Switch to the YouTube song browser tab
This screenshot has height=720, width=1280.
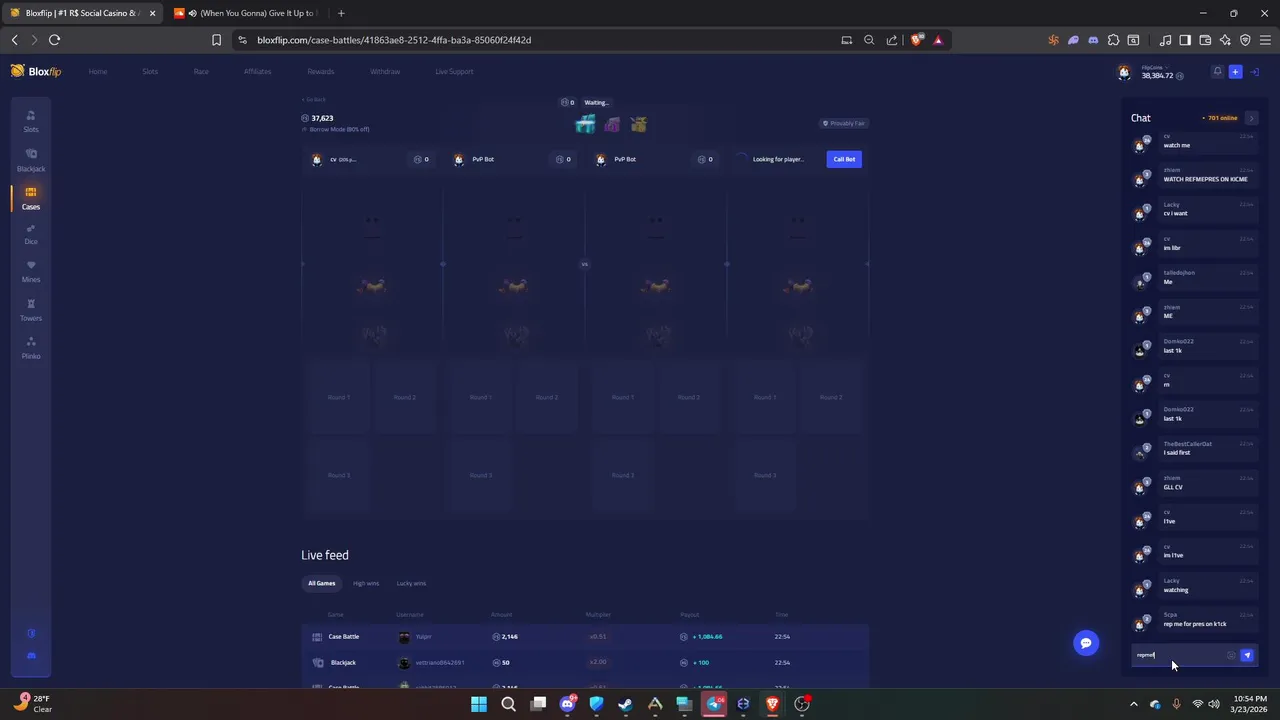point(245,13)
